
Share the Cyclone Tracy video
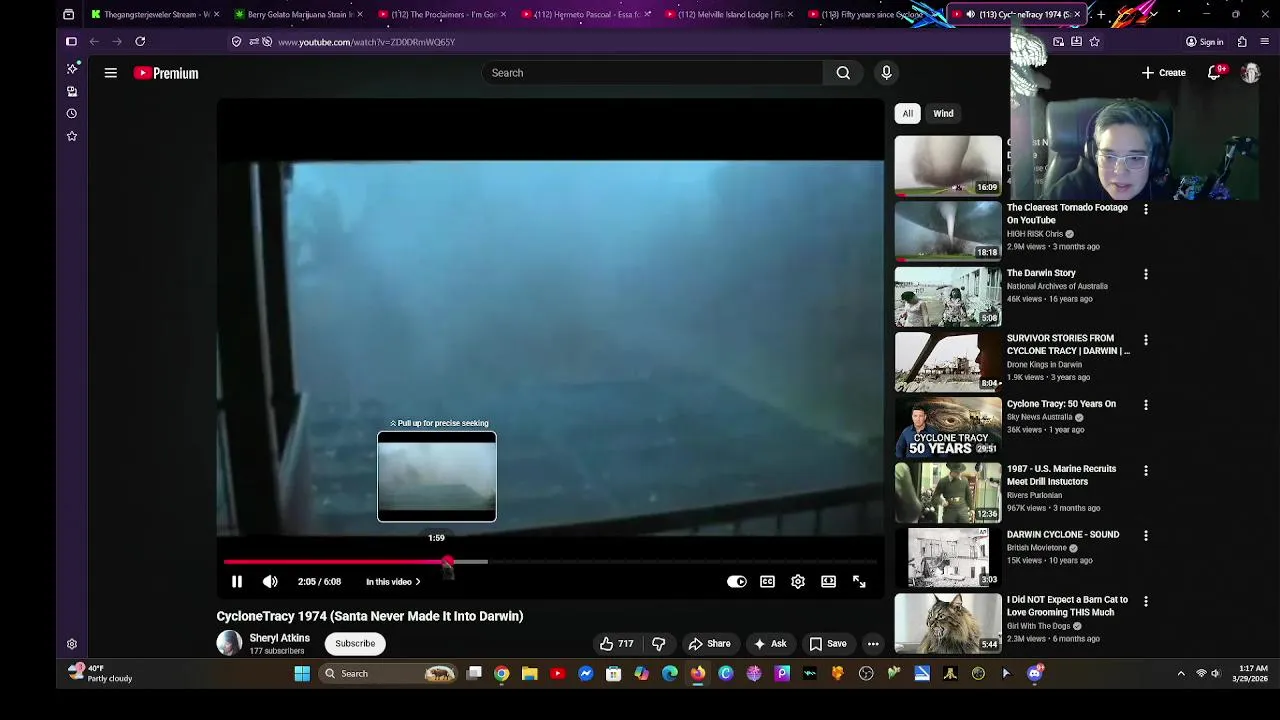point(709,644)
